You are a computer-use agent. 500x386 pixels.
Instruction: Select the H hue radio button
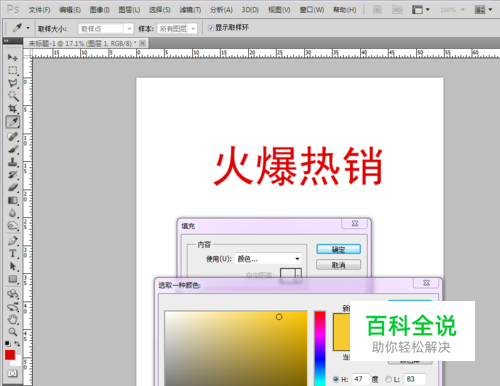336,379
